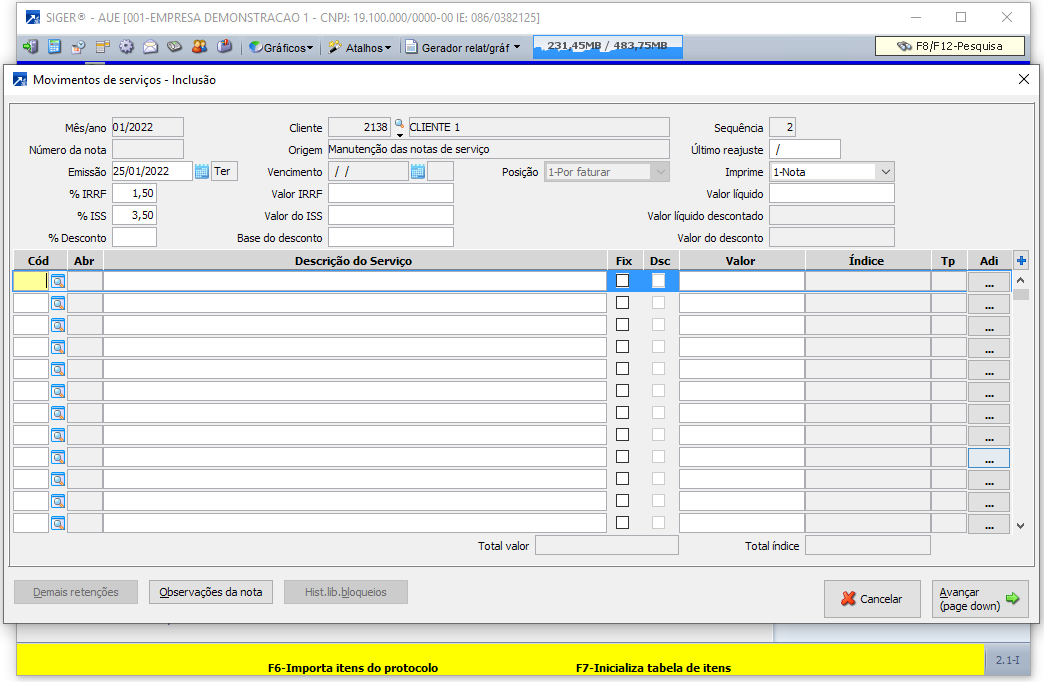Click Avançar (page down) button

tap(980, 599)
